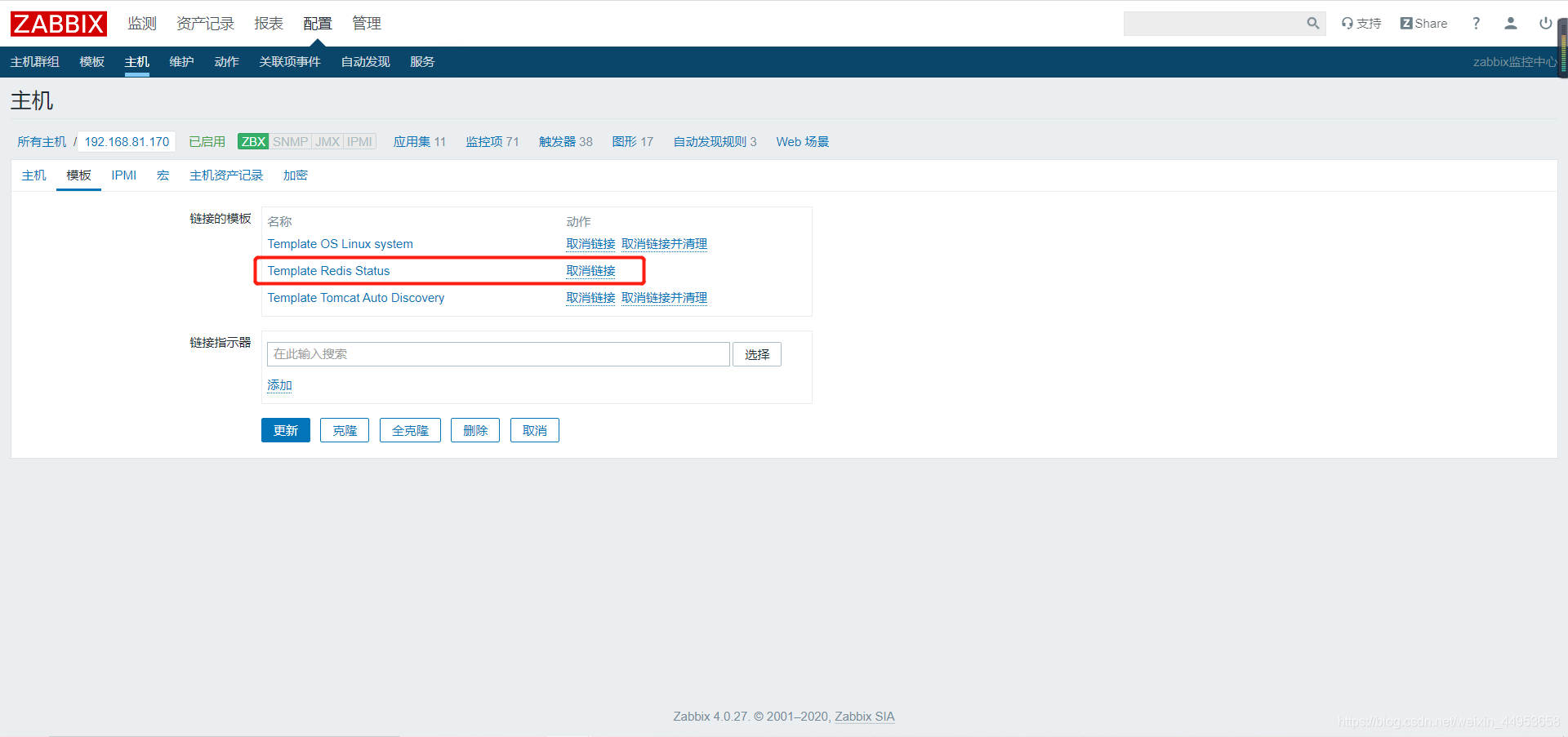Click the 选择 button
1568x737 pixels.
pyautogui.click(x=757, y=354)
